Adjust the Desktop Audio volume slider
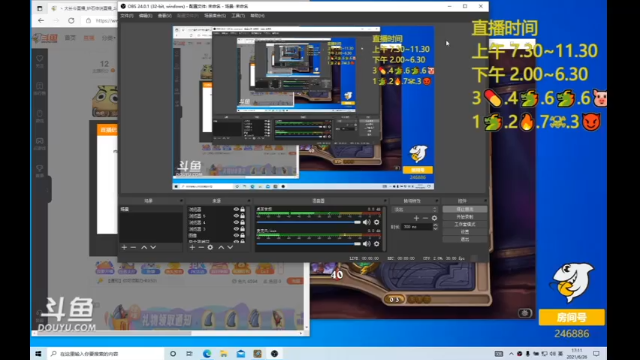Image resolution: width=640 pixels, height=360 pixels. [309, 222]
